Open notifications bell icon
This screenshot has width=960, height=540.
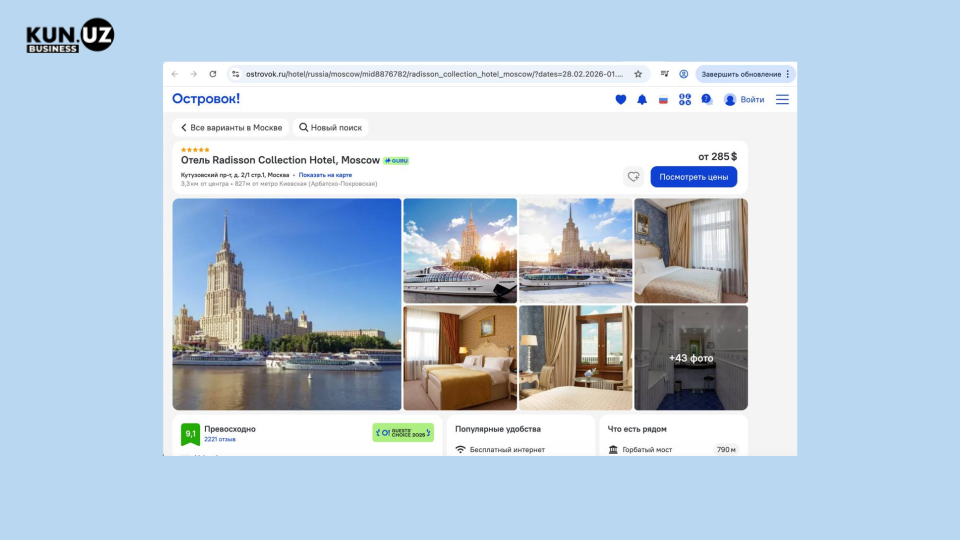pyautogui.click(x=642, y=100)
